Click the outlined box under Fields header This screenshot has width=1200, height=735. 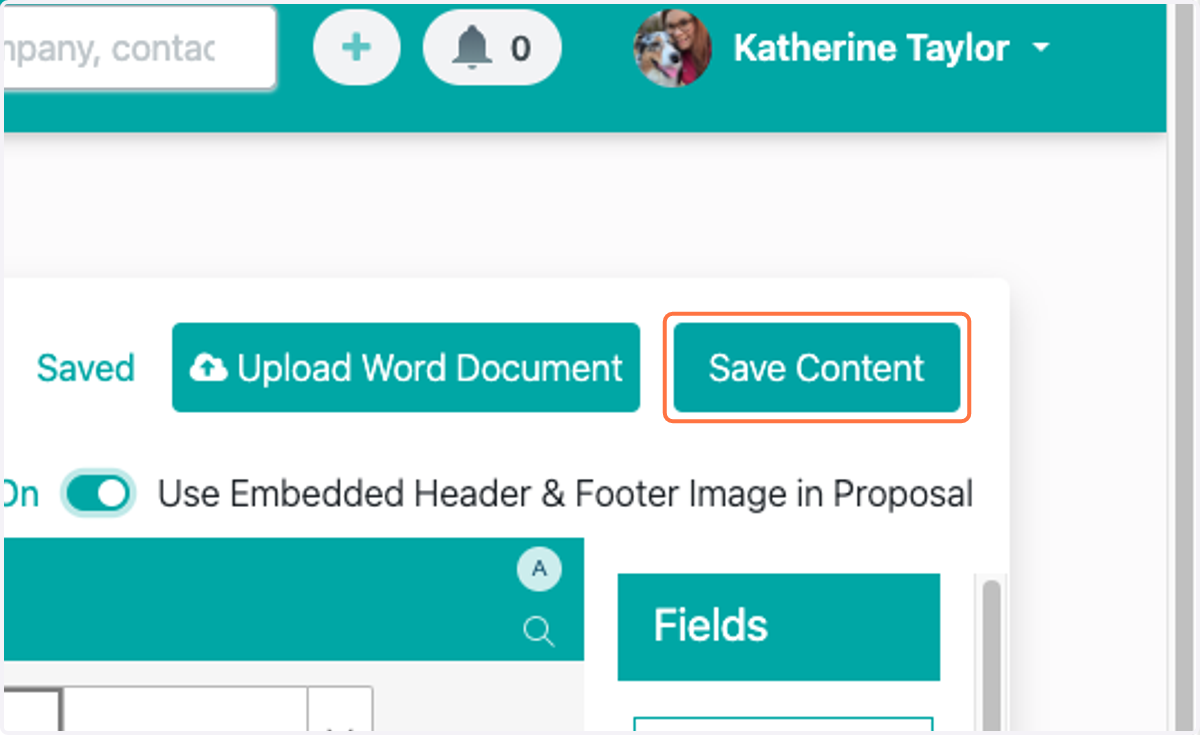[x=783, y=725]
